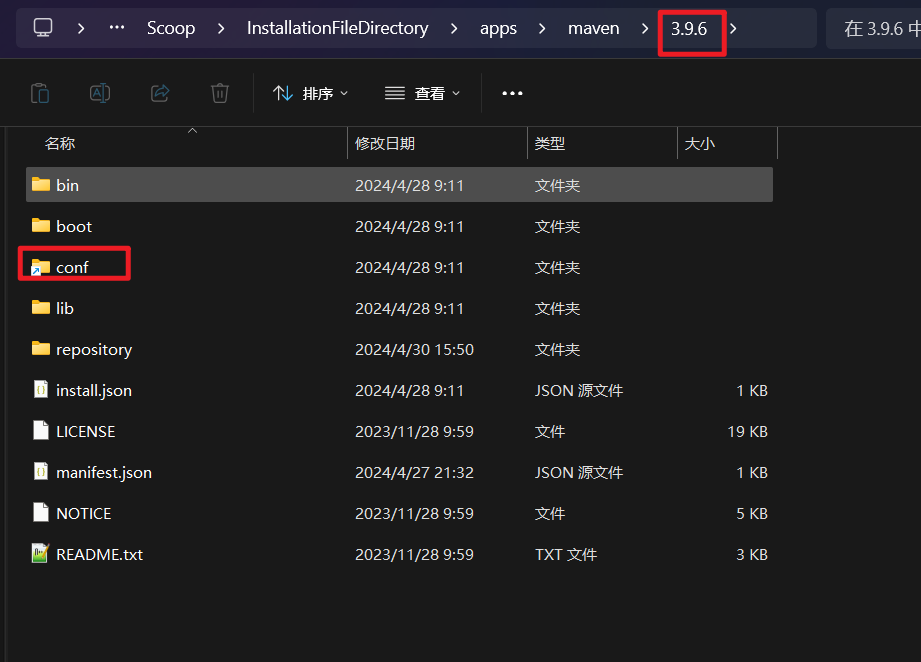Click the NOTICE file icon
Screen dimensions: 921x662
[41, 512]
